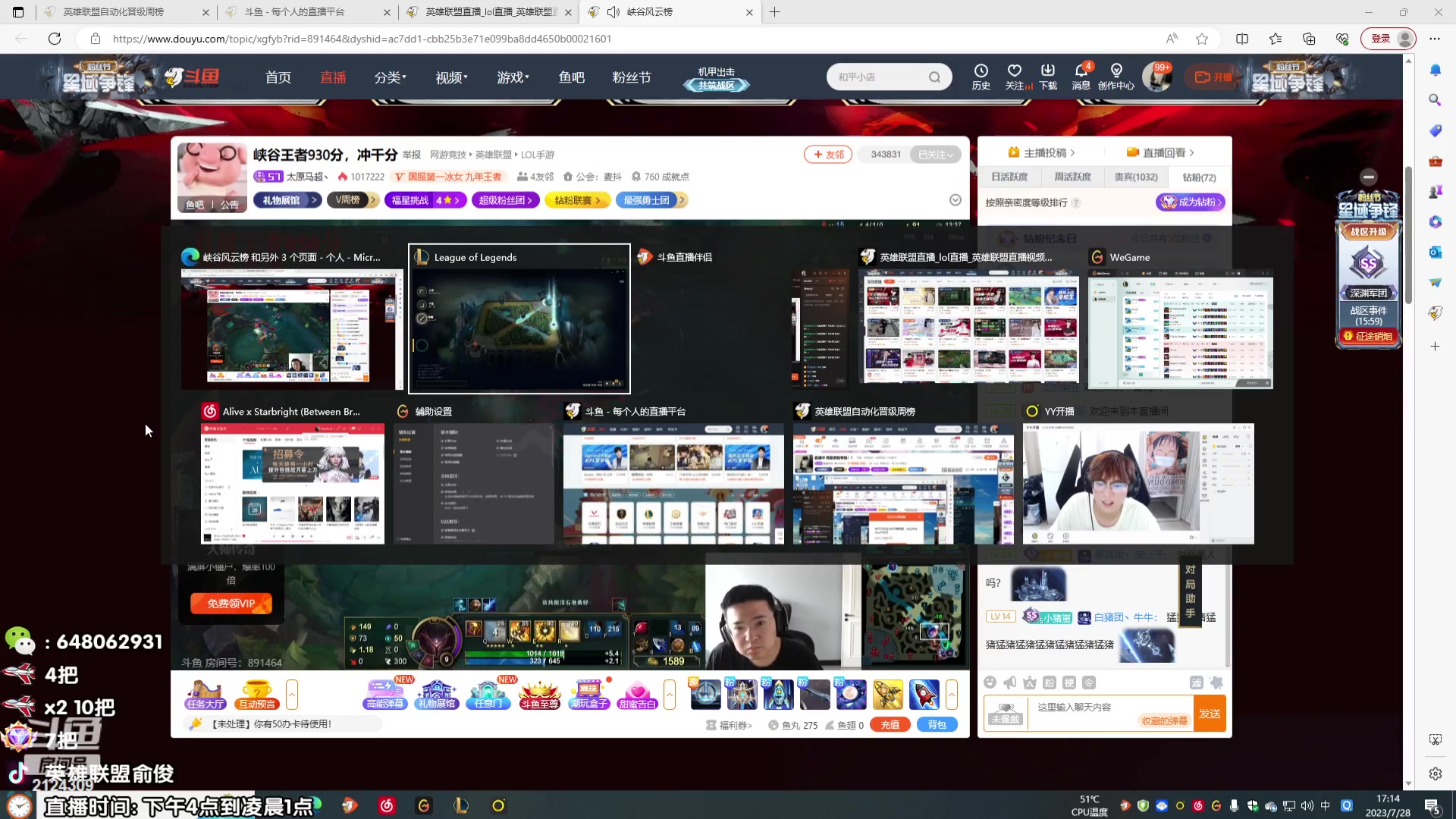Open the 背包 backpack button
This screenshot has height=819, width=1456.
click(937, 725)
